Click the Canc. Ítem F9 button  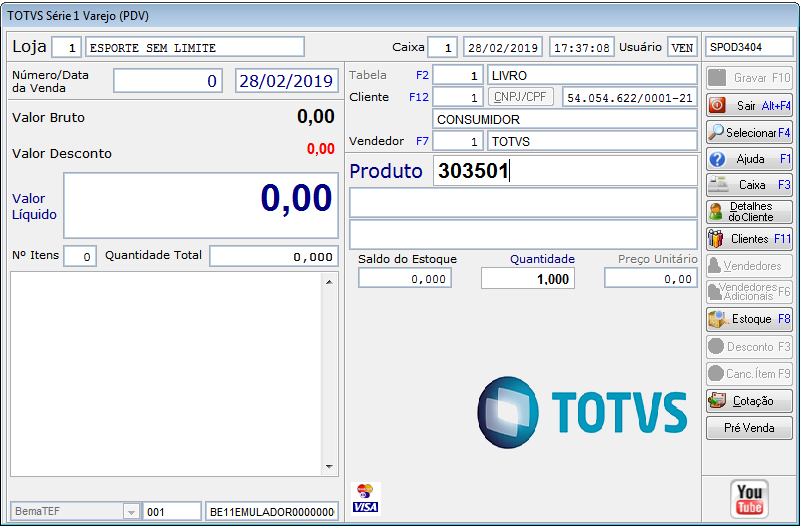pos(749,374)
